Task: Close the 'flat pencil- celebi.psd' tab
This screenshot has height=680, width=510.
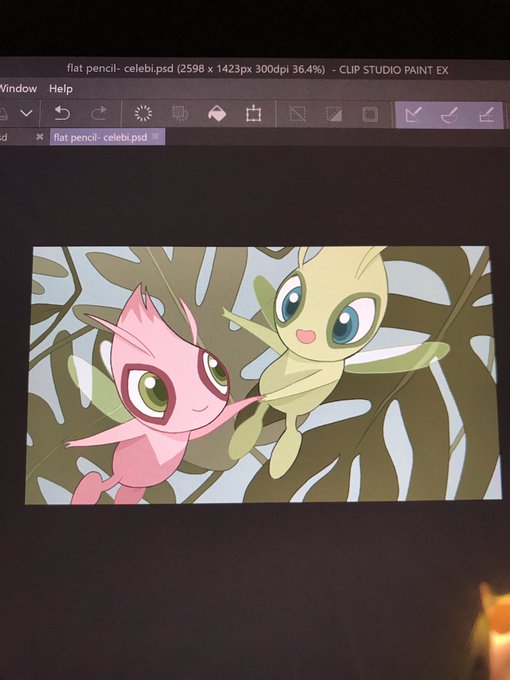Action: tap(155, 137)
